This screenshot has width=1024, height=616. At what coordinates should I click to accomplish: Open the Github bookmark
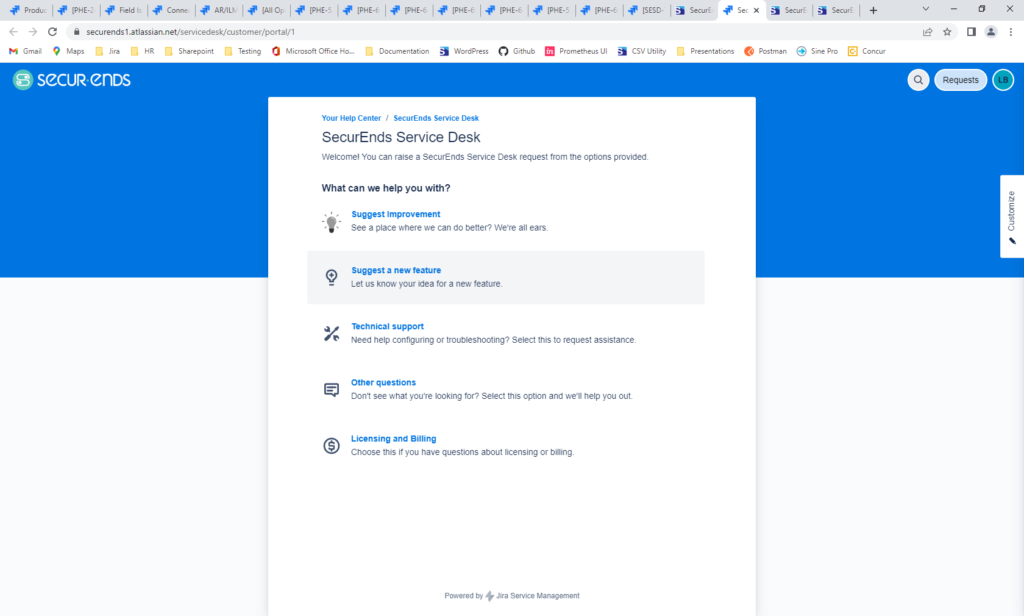[517, 51]
